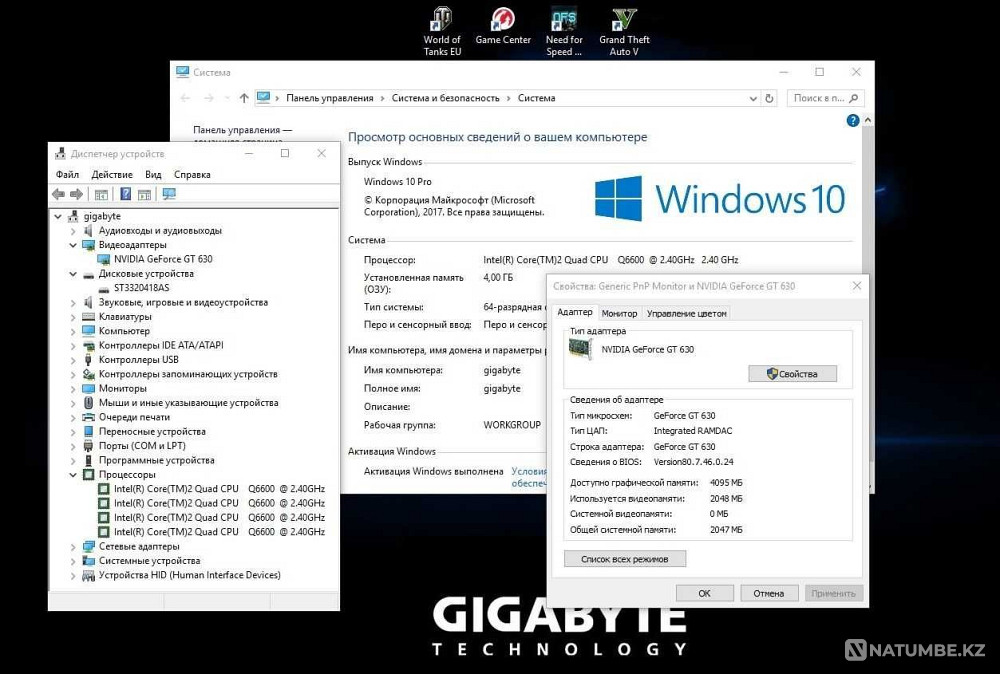Open Game Center desktop icon
The height and width of the screenshot is (674, 1000).
click(503, 20)
